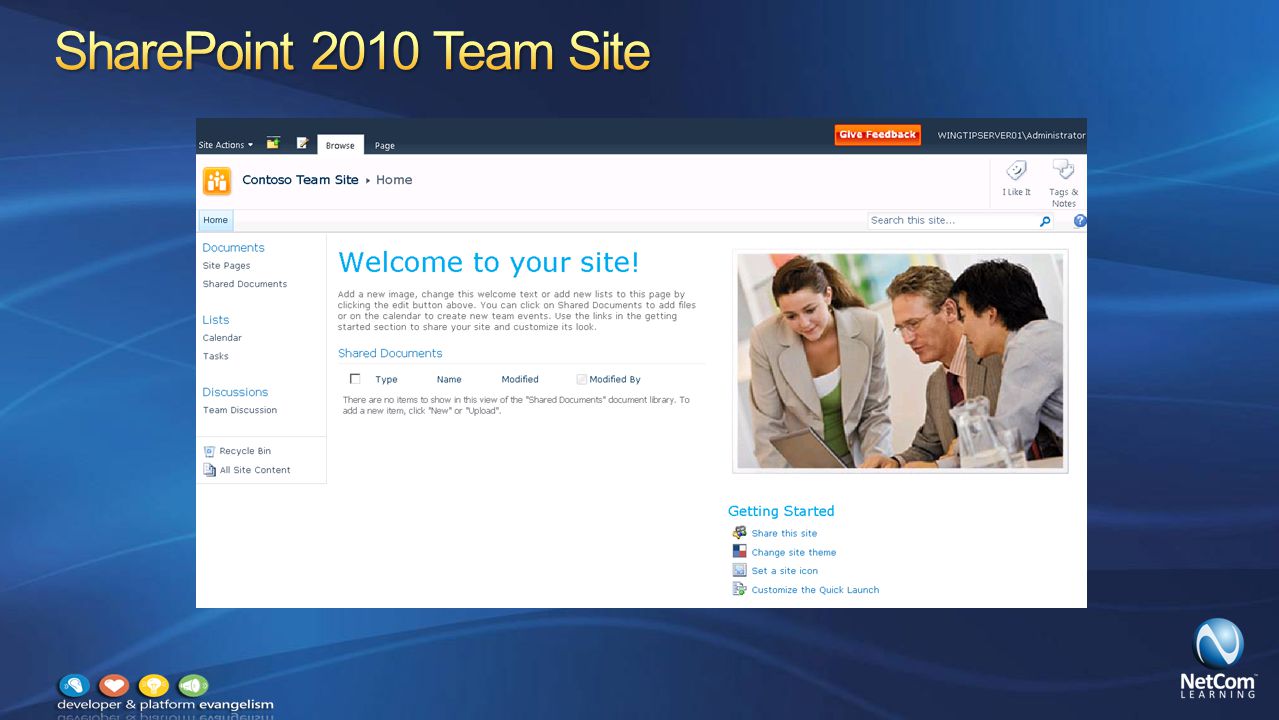Viewport: 1279px width, 720px height.
Task: Open the Set a site icon link
Action: click(785, 571)
